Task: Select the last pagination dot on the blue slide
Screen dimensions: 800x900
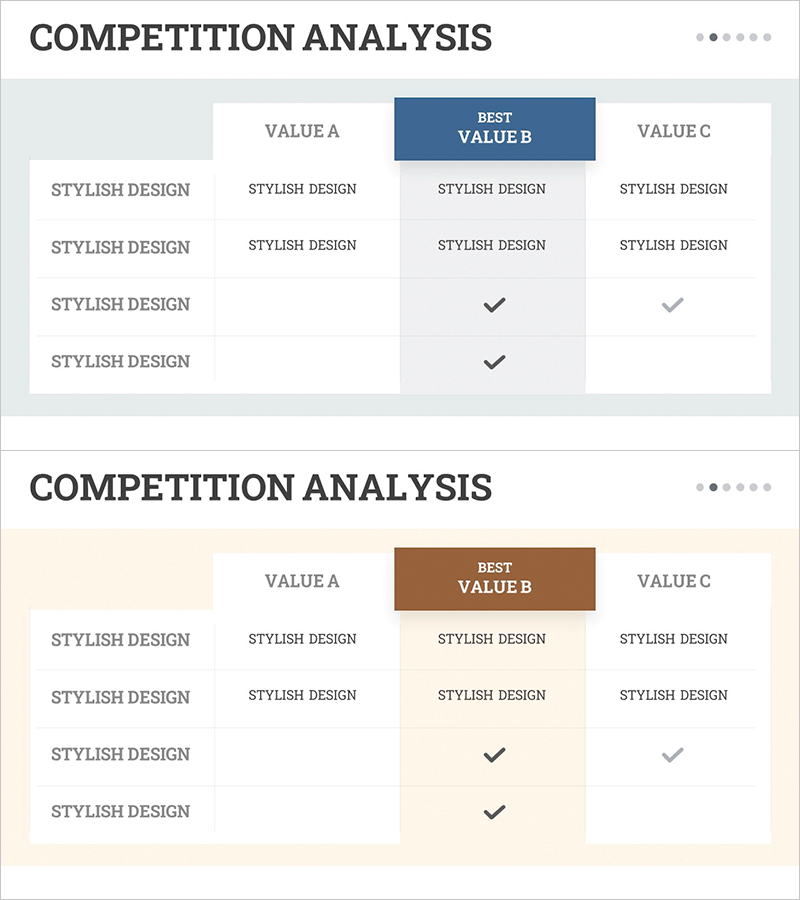Action: [767, 38]
